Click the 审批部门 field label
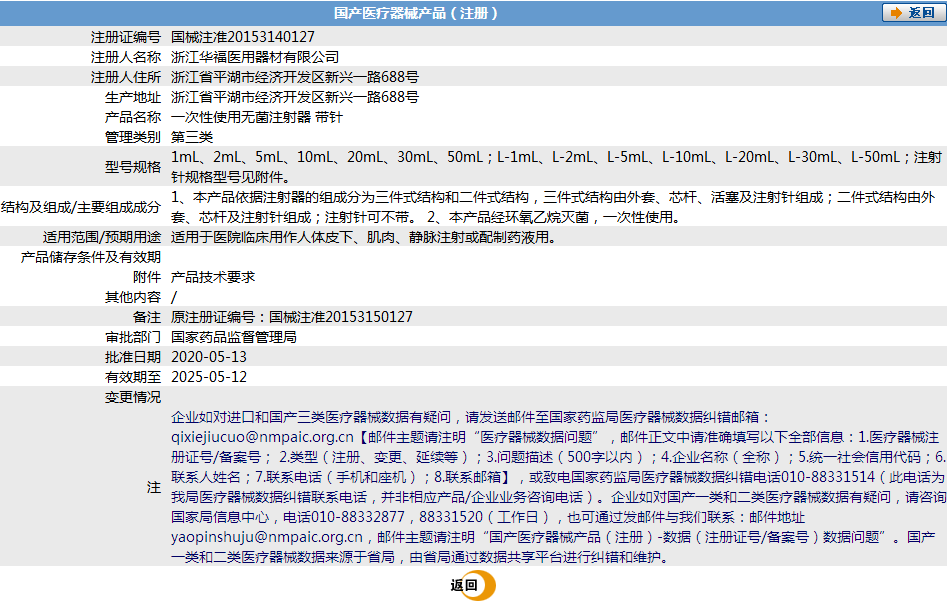This screenshot has height=604, width=952. [133, 338]
